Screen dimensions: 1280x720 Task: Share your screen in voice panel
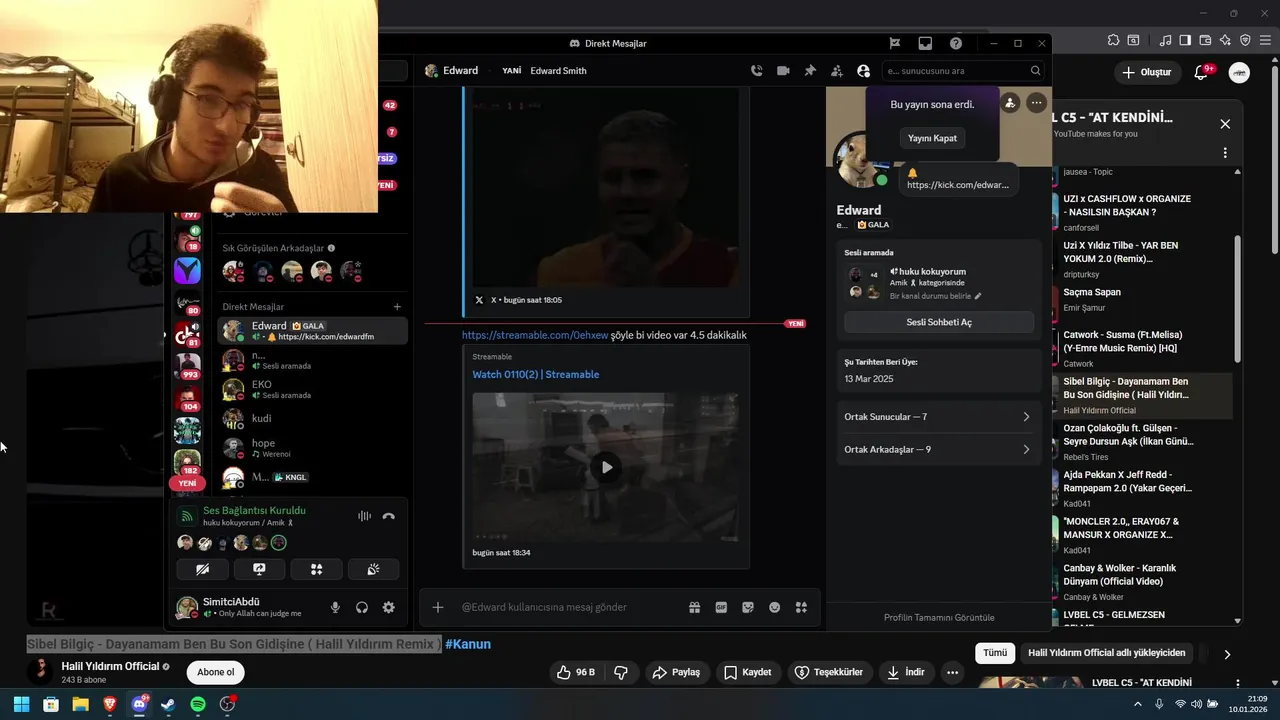pyautogui.click(x=259, y=569)
